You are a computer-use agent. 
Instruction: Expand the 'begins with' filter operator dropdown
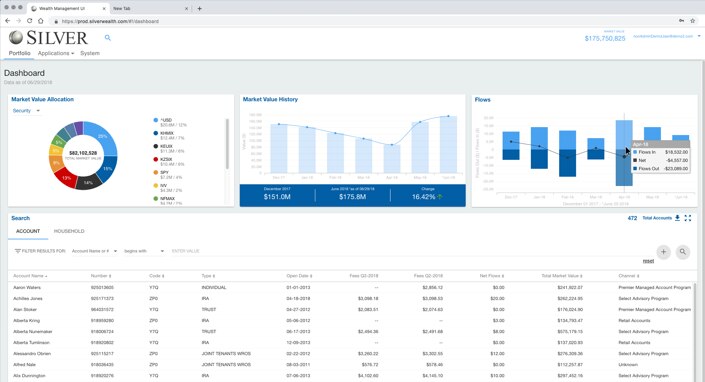[x=144, y=251]
